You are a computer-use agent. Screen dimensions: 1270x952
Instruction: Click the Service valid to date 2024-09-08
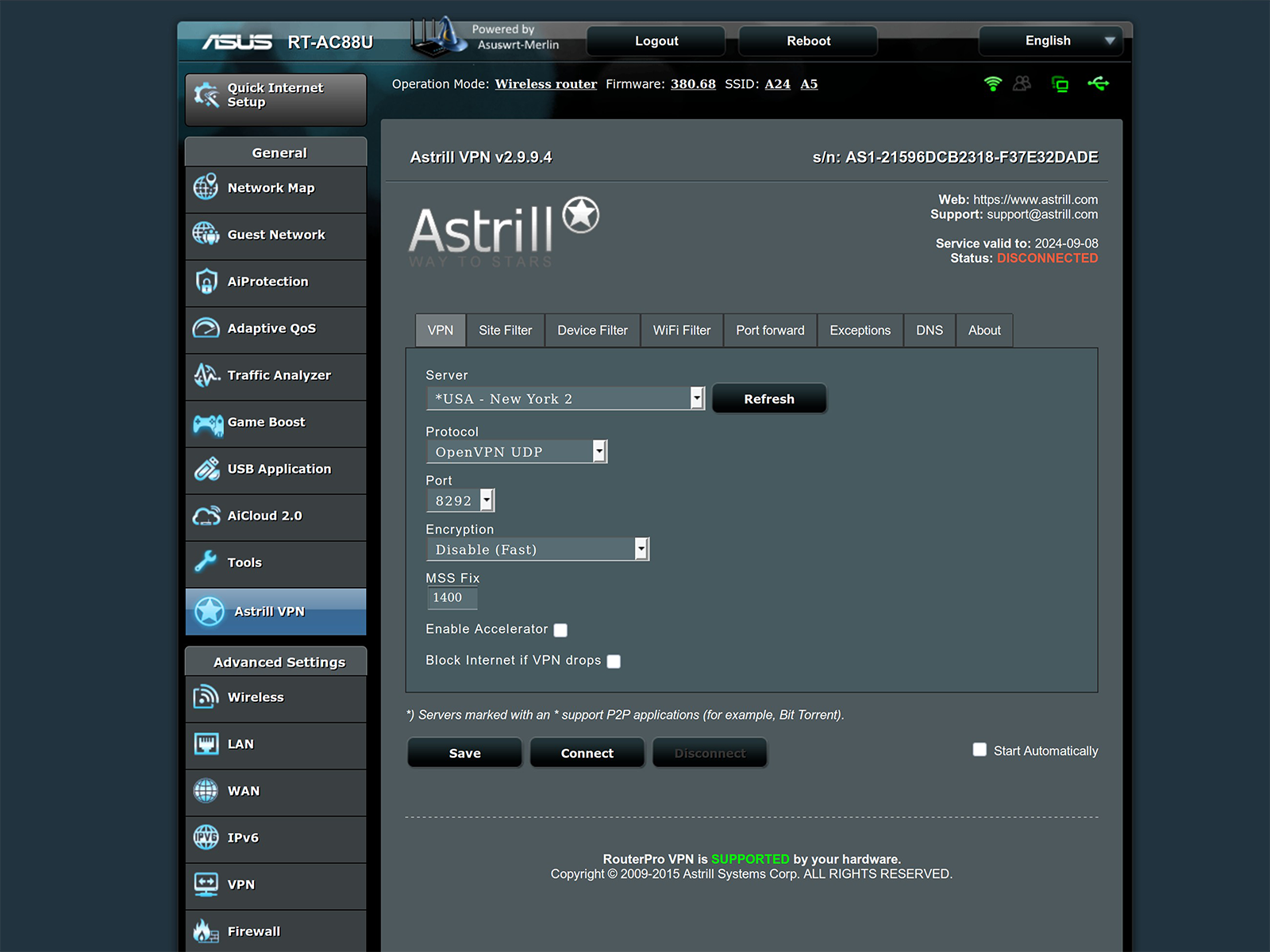click(x=1067, y=244)
